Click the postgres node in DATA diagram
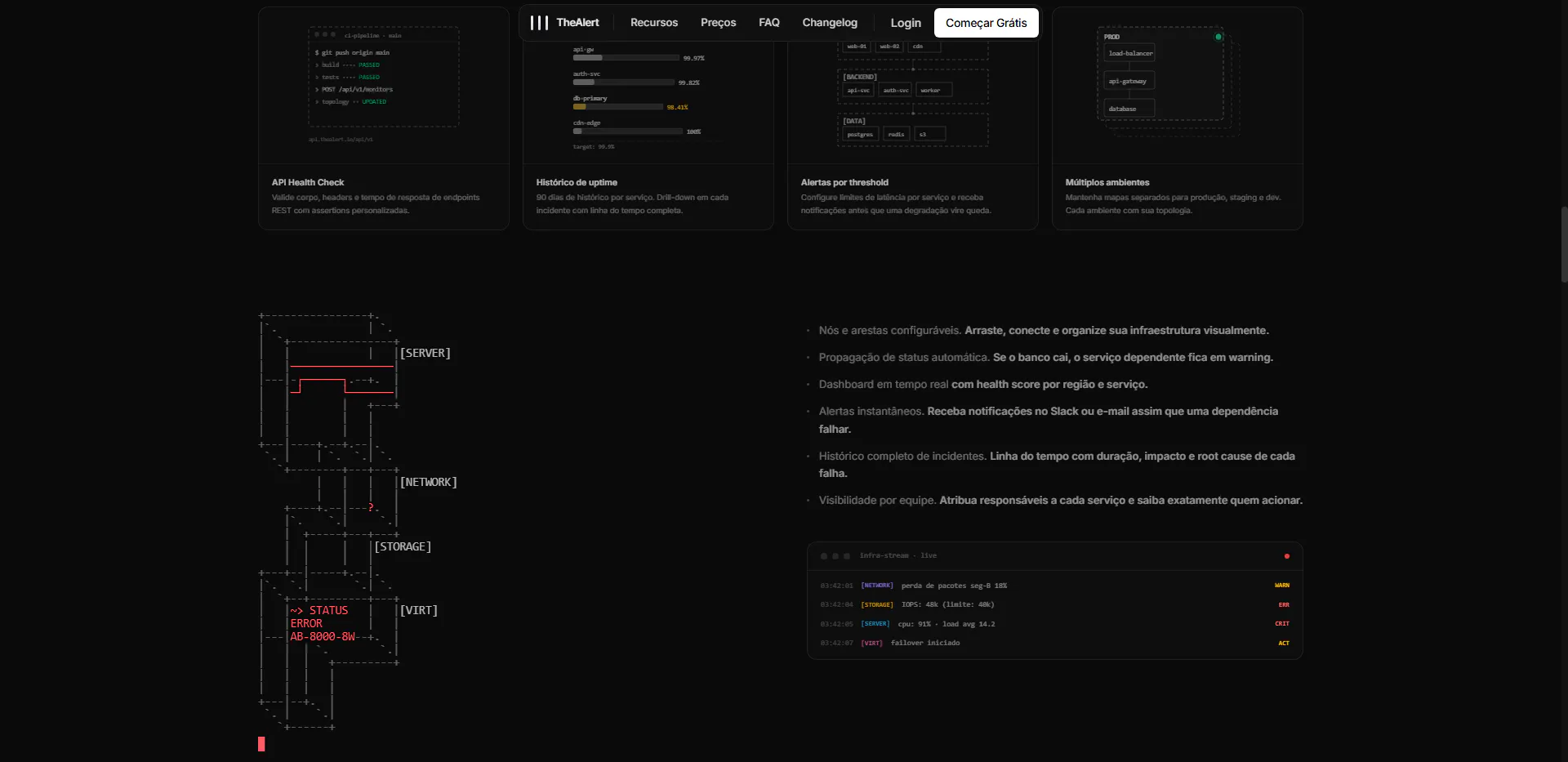The height and width of the screenshot is (762, 1568). click(x=860, y=134)
